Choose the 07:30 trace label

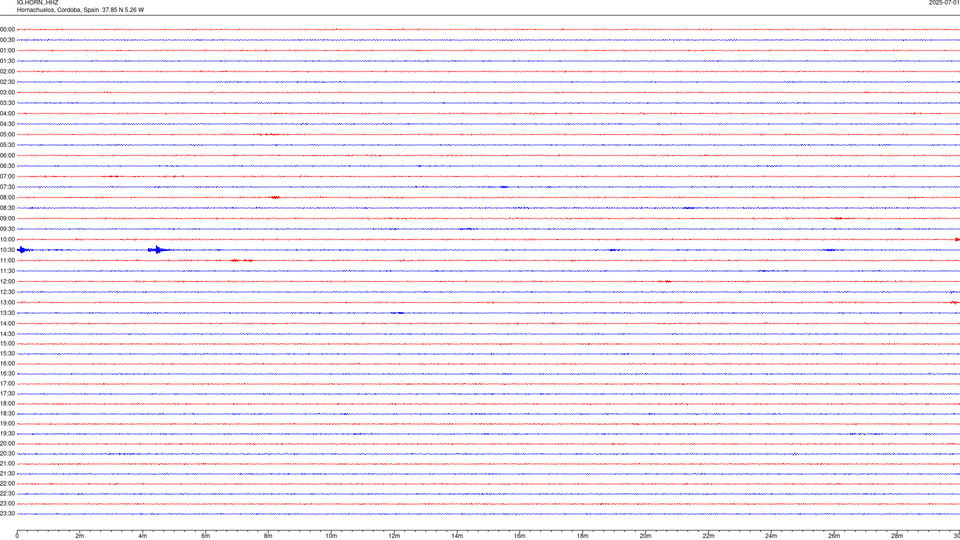[x=7, y=187]
